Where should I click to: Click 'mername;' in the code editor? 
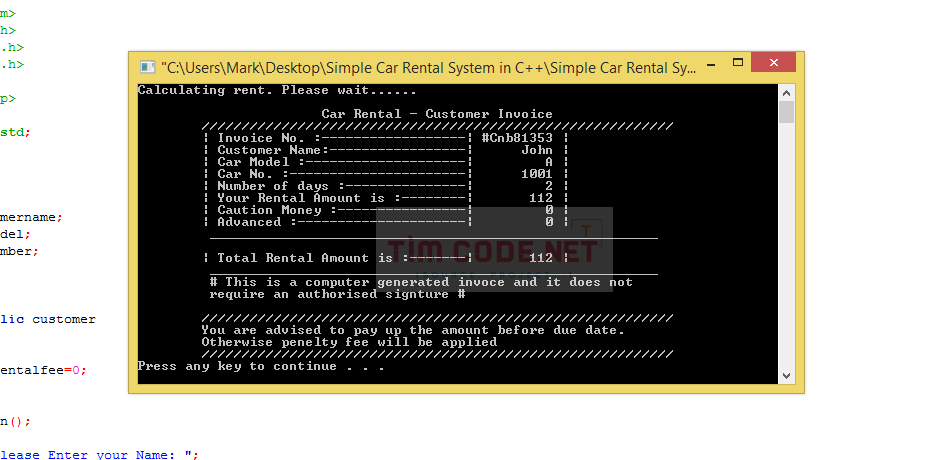tap(31, 217)
